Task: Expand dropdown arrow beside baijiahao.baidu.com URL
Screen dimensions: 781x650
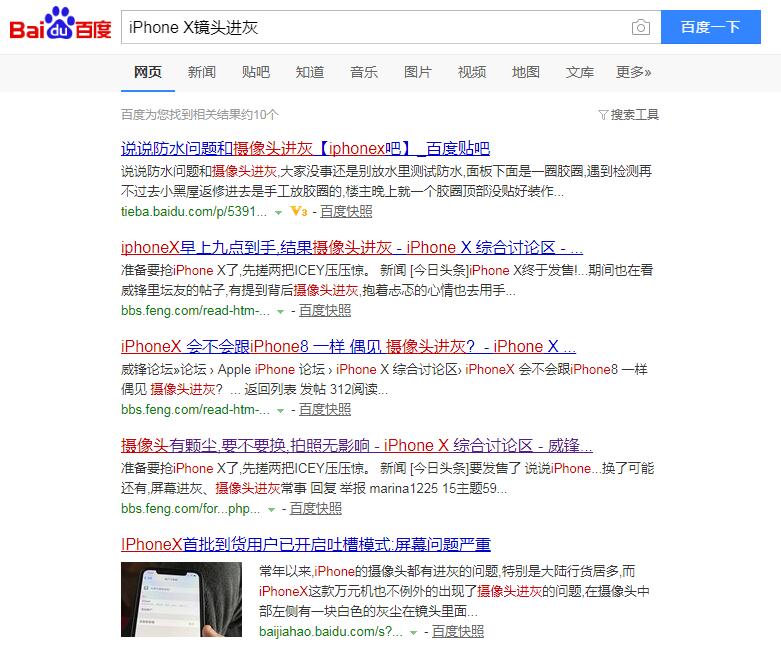Action: pos(413,633)
